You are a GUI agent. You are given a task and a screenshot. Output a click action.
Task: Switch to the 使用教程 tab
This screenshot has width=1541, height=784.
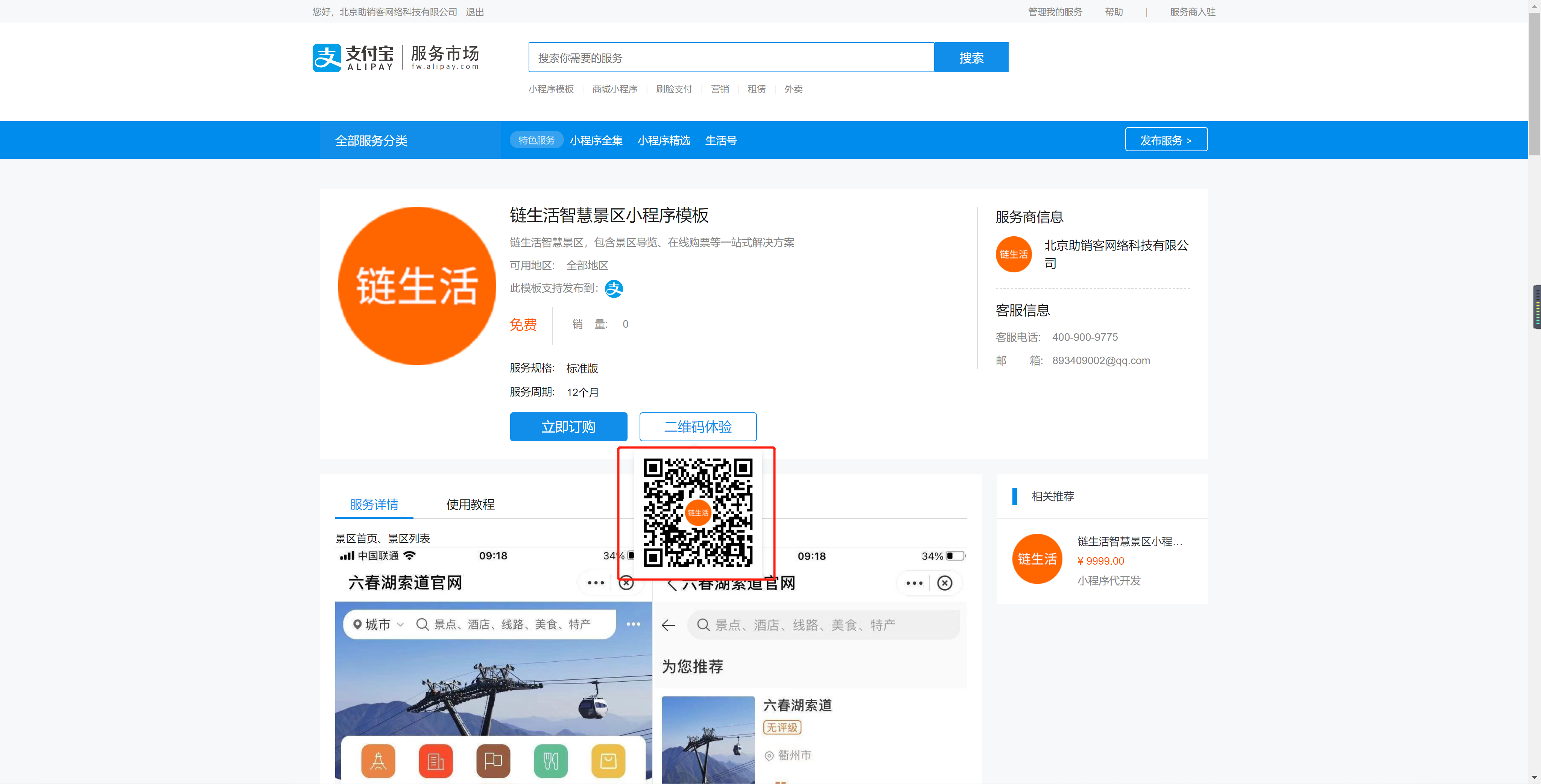coord(470,504)
